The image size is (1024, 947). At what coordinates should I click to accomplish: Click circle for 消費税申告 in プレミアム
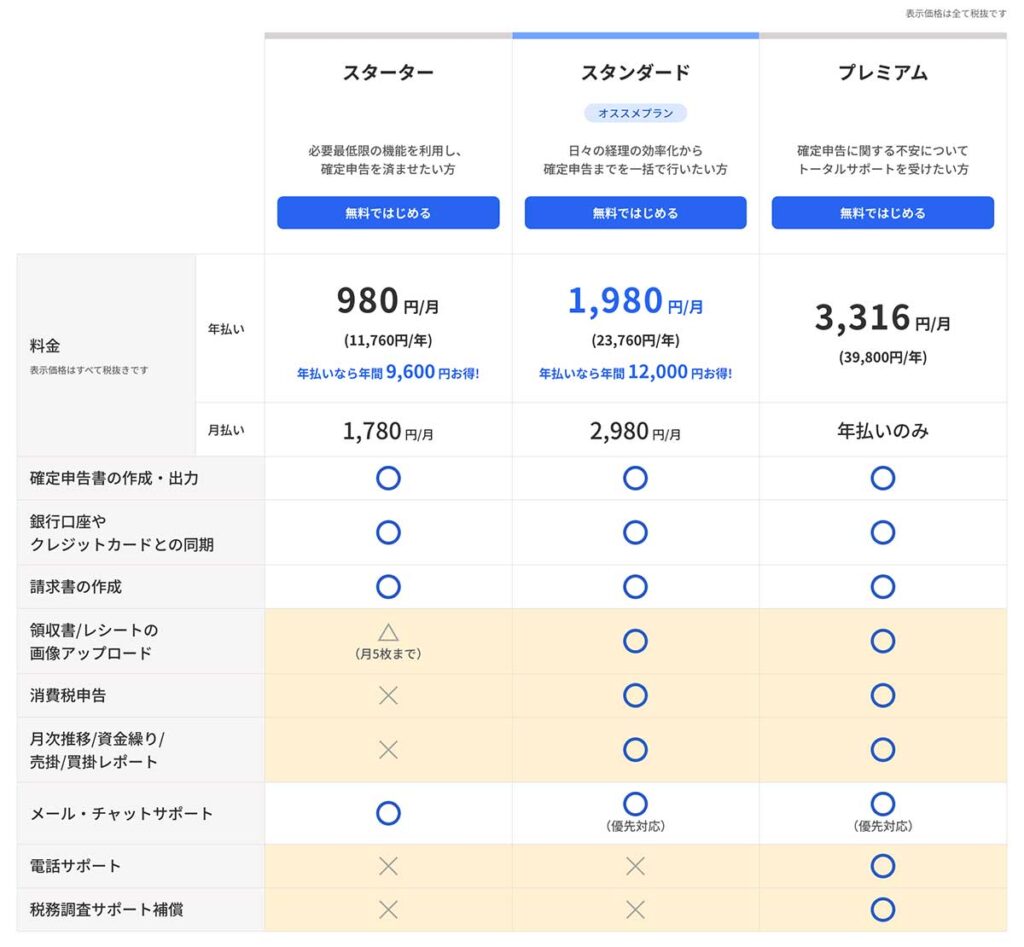pos(882,695)
